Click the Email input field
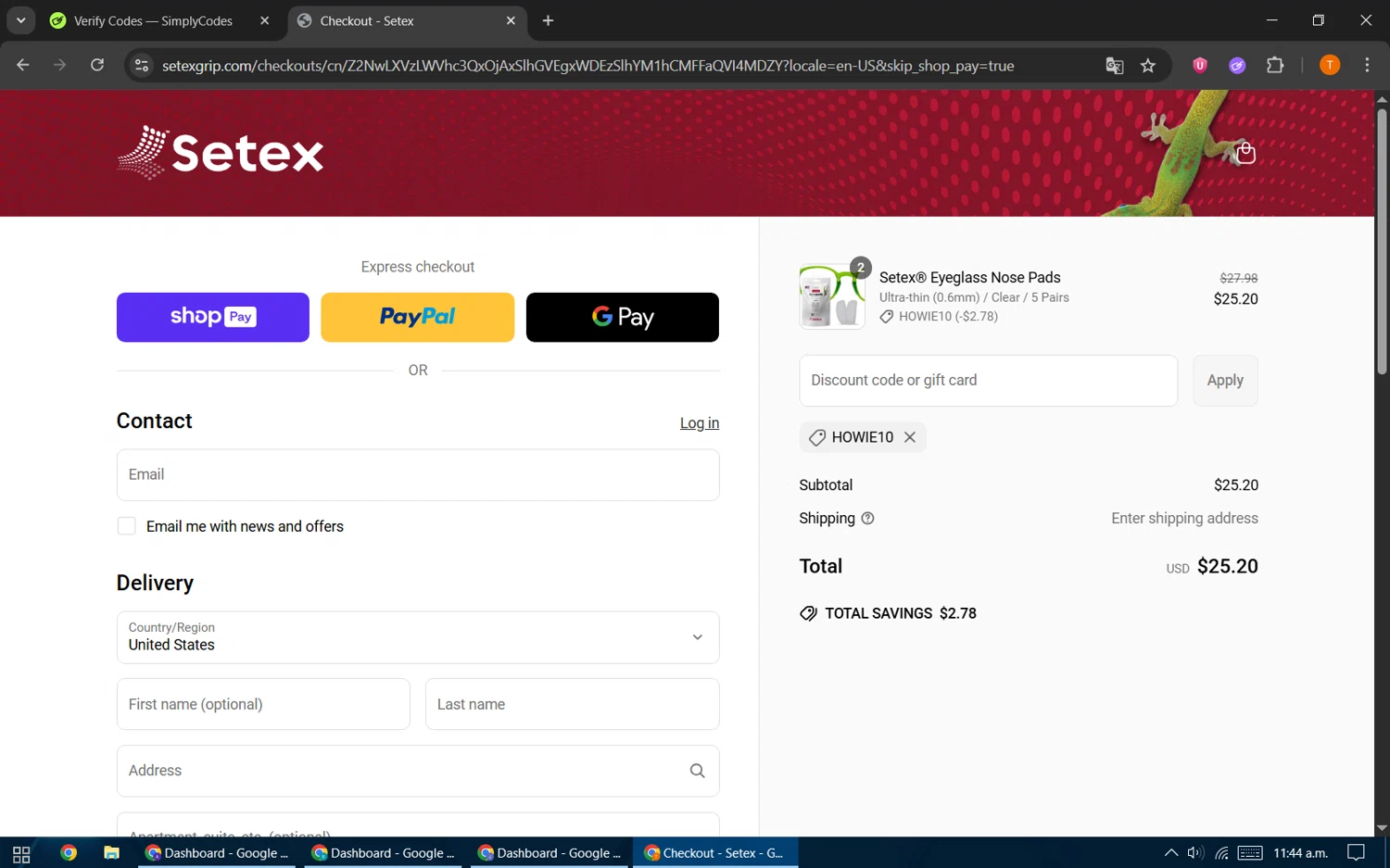This screenshot has width=1390, height=868. click(x=418, y=475)
